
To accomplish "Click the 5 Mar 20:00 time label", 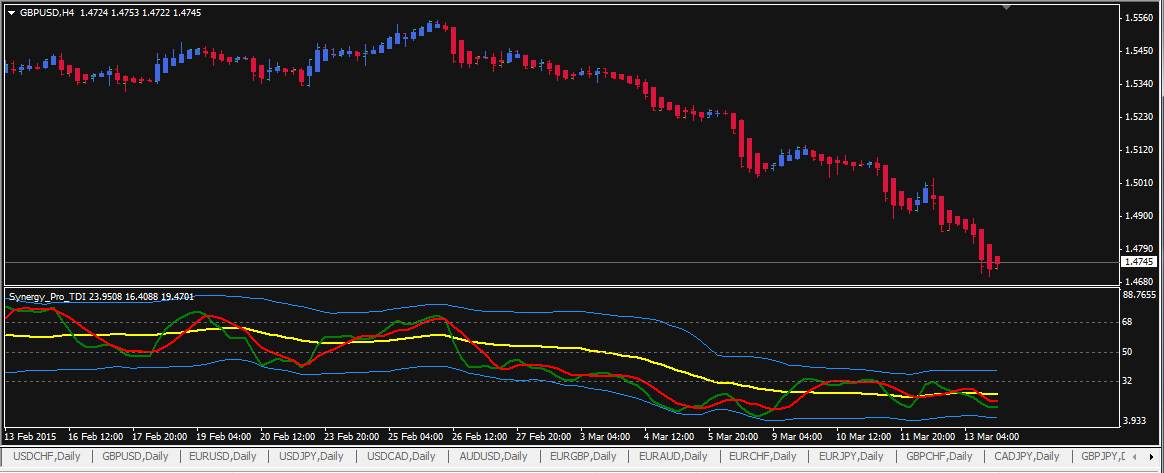I will point(733,437).
